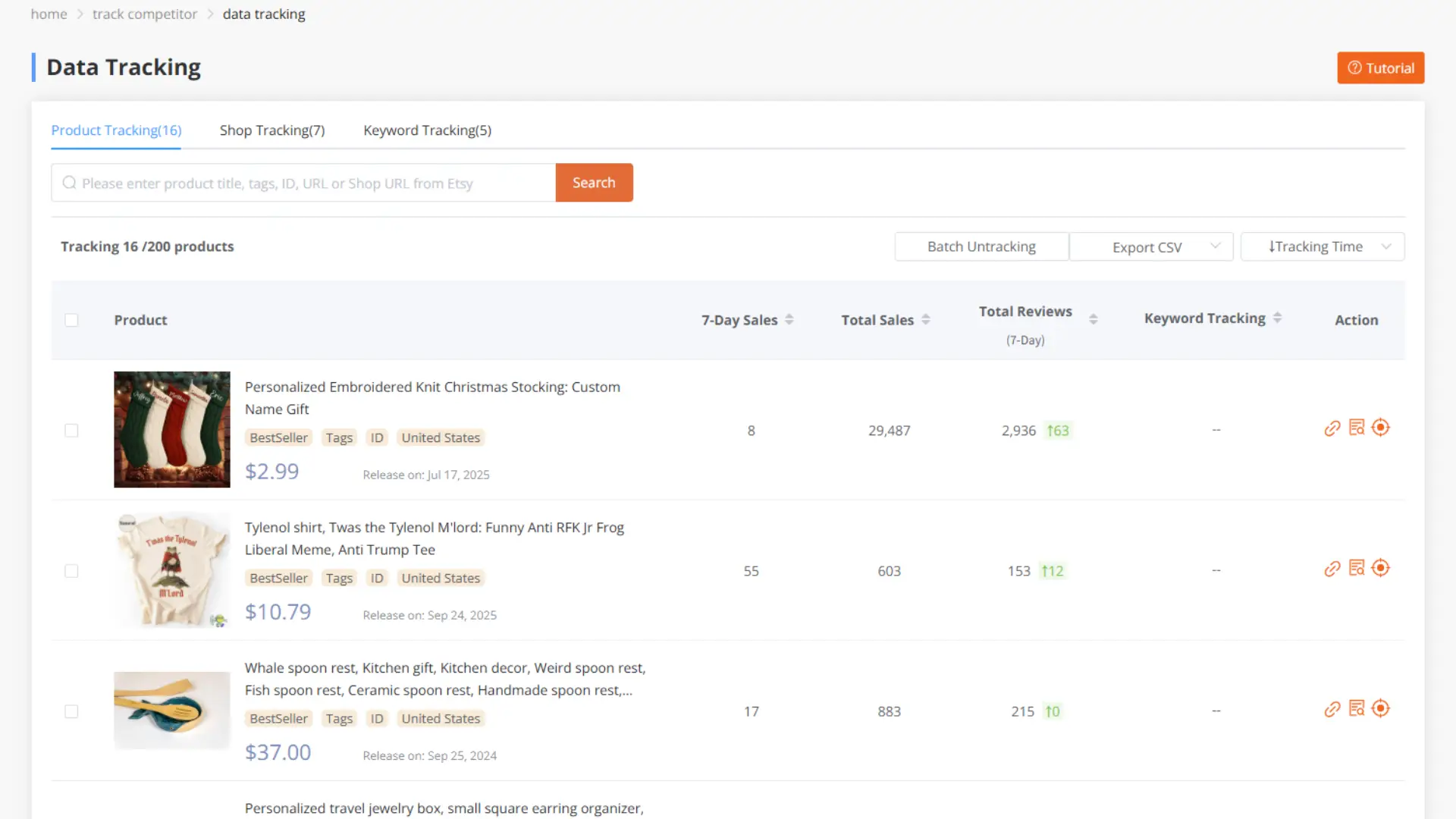Switch to the Shop Tracking tab
Viewport: 1456px width, 819px height.
pos(271,130)
